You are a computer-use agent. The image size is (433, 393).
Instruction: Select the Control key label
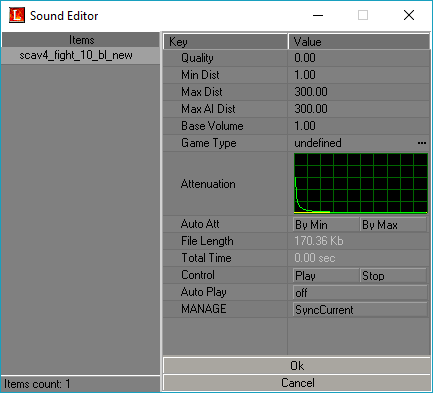coord(198,275)
